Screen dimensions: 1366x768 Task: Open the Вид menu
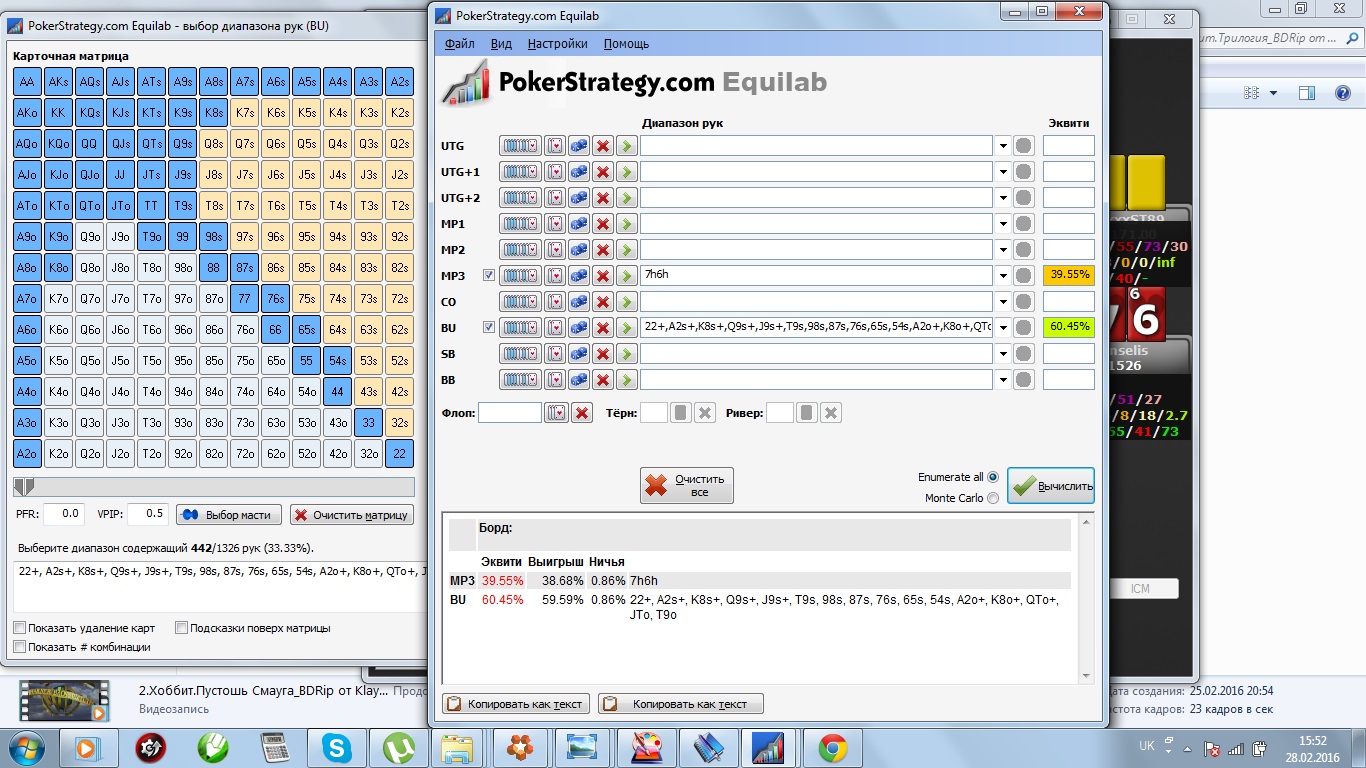pos(501,44)
